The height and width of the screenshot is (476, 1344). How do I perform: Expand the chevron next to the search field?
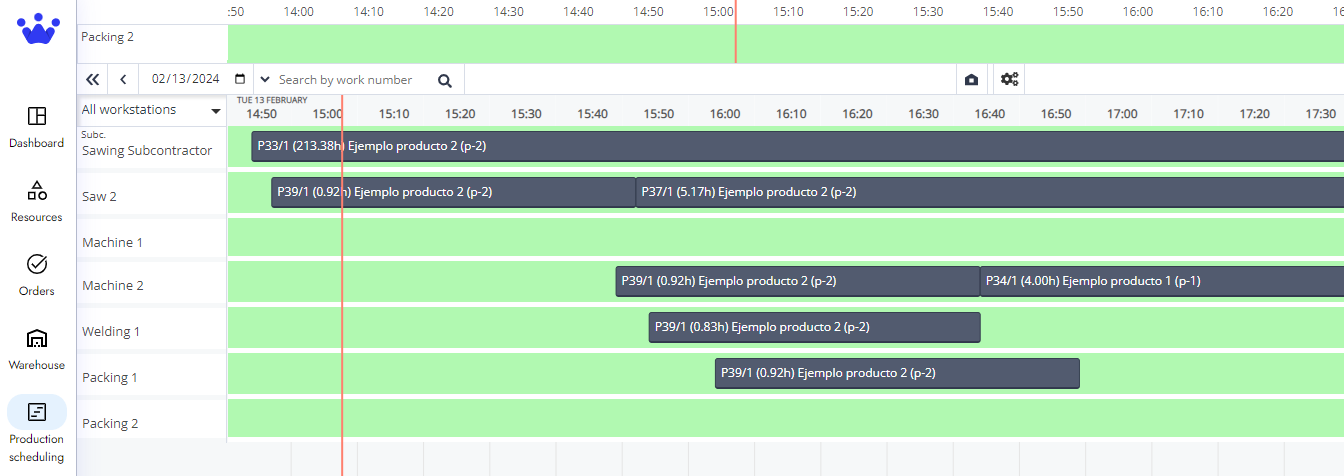tap(264, 79)
